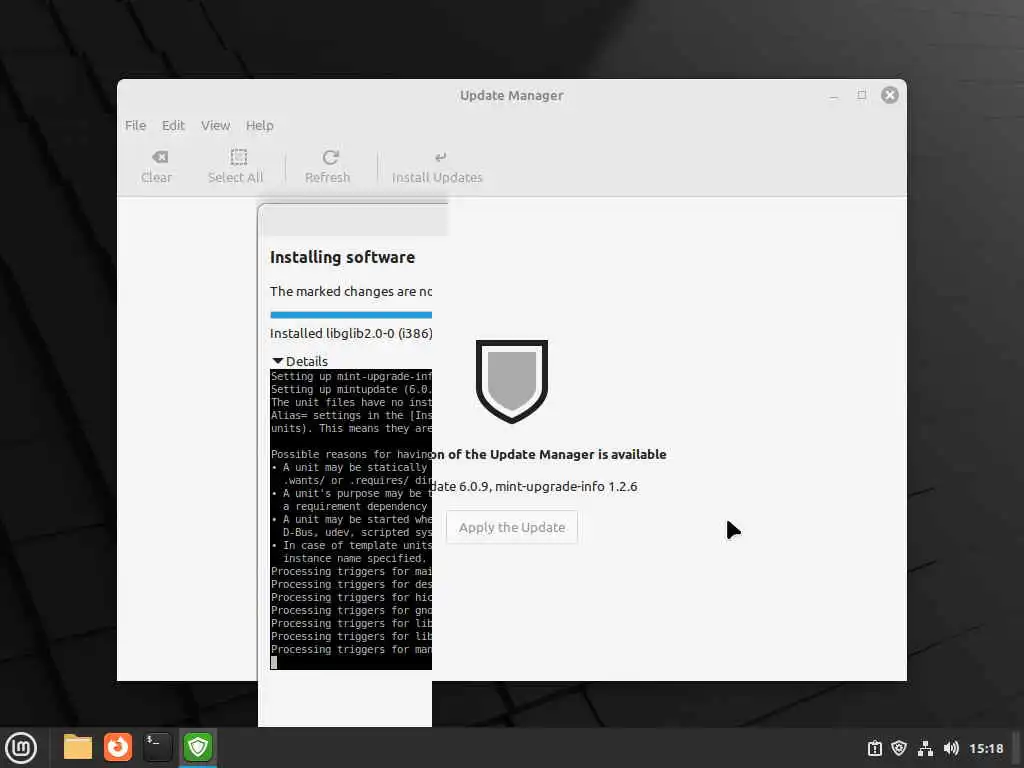Open the File menu
This screenshot has width=1024, height=768.
pos(135,125)
